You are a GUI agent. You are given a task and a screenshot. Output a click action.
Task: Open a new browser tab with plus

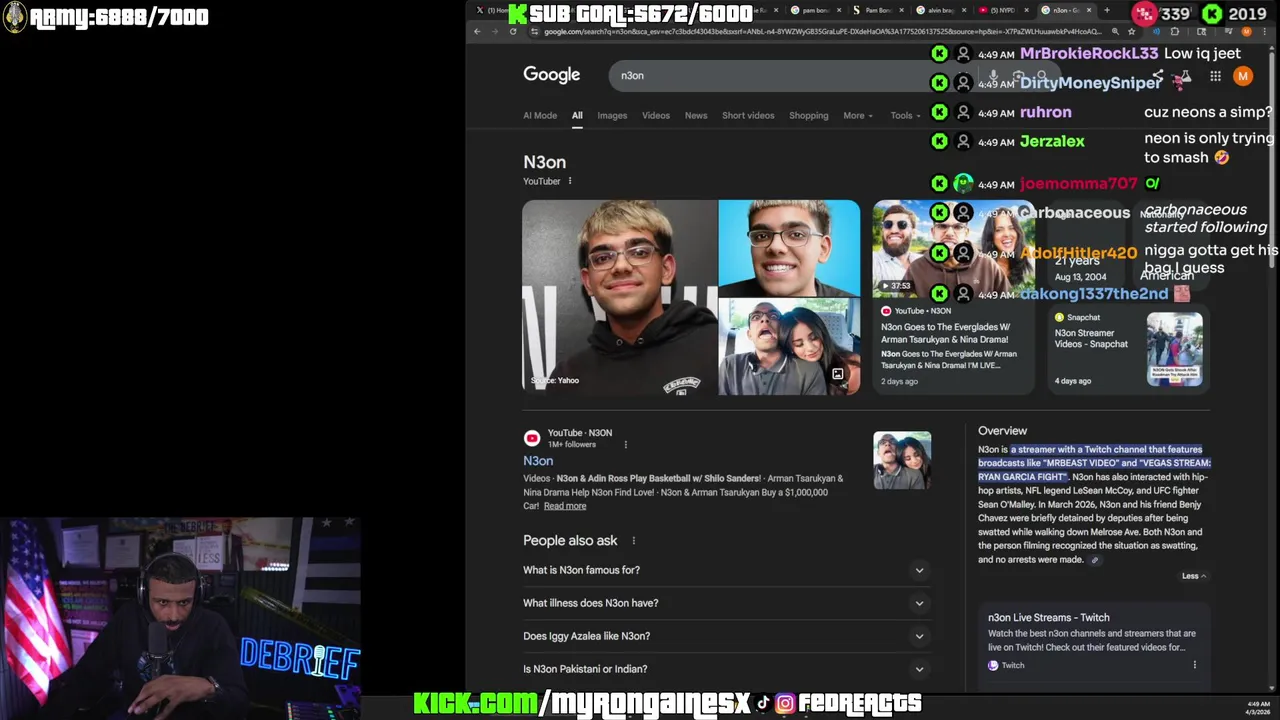tap(1107, 10)
